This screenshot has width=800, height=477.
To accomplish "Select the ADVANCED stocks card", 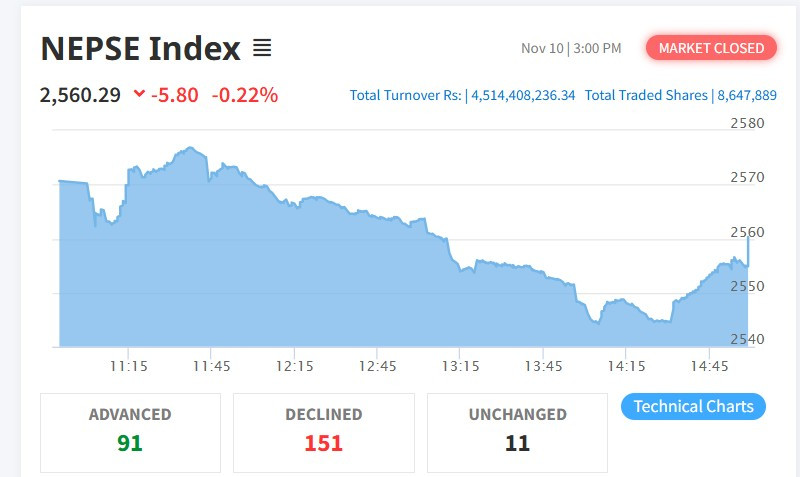I will (130, 432).
